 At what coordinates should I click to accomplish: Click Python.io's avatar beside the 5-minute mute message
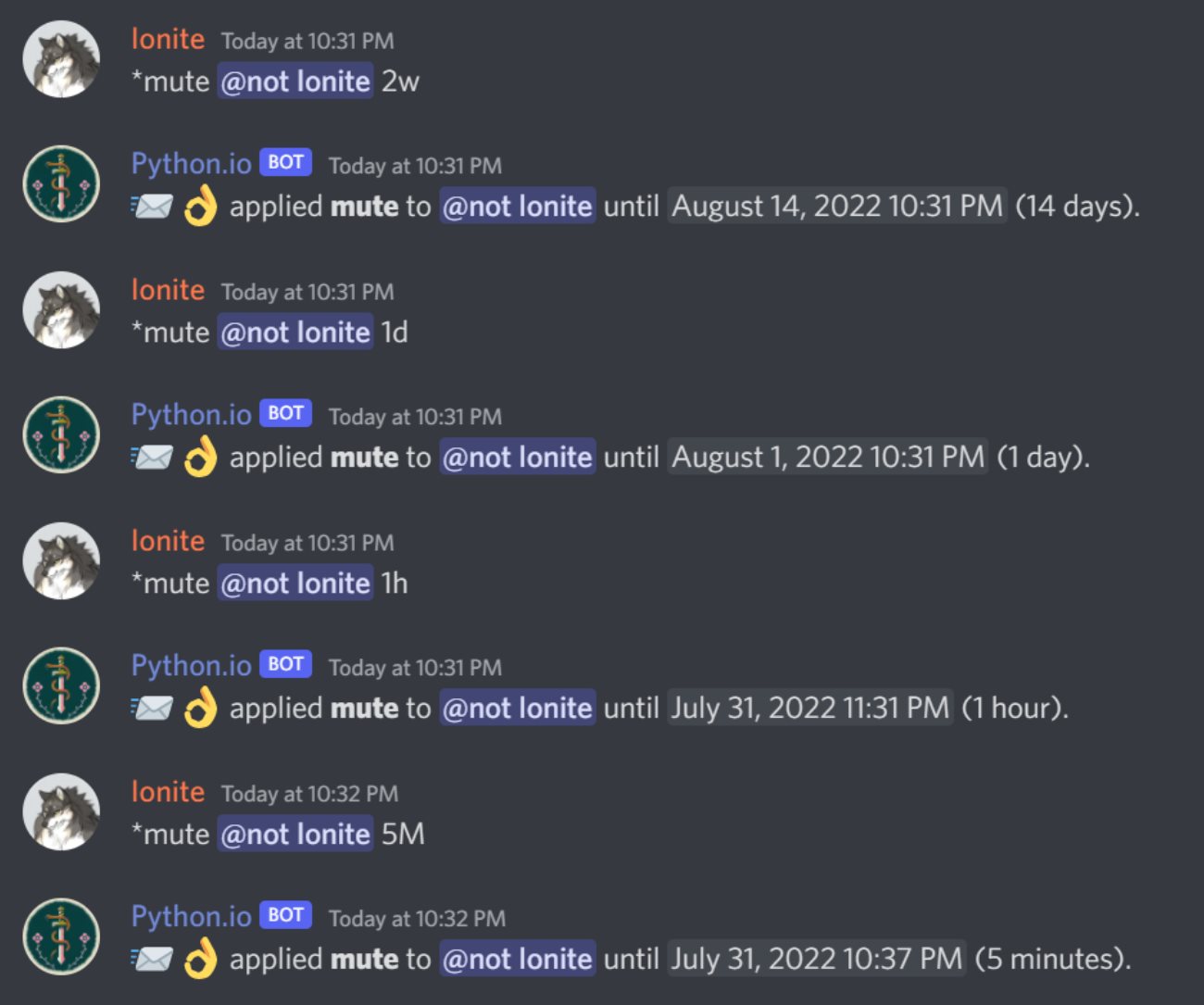coord(60,936)
